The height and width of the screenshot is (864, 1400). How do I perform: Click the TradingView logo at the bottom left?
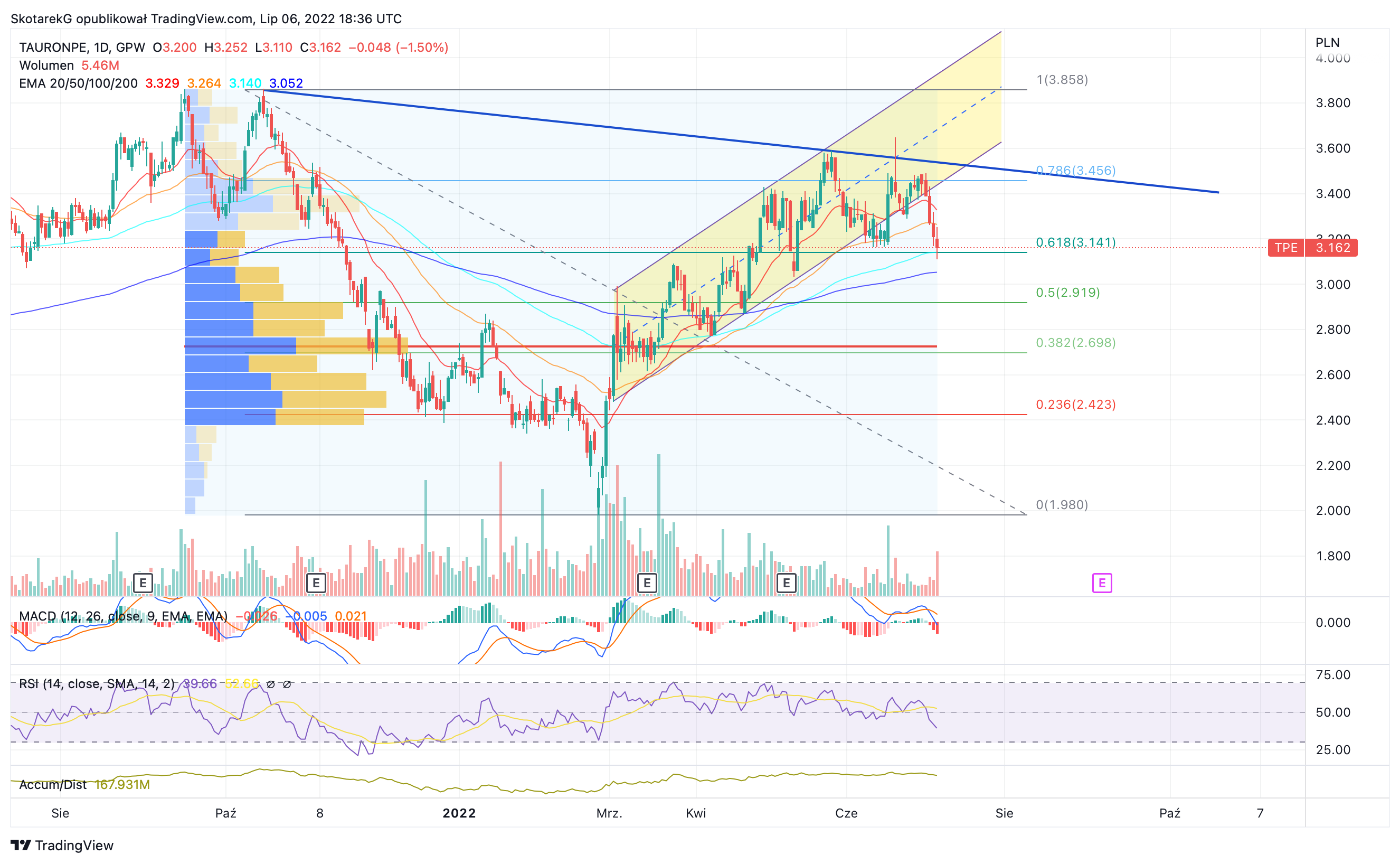click(62, 845)
